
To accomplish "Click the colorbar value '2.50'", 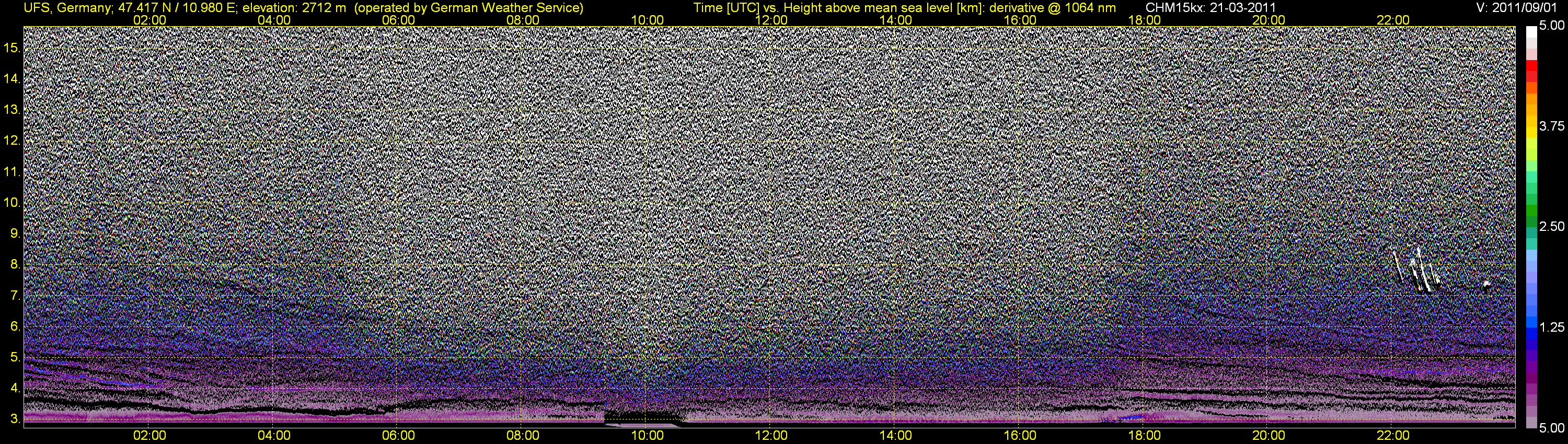I will pyautogui.click(x=1552, y=226).
